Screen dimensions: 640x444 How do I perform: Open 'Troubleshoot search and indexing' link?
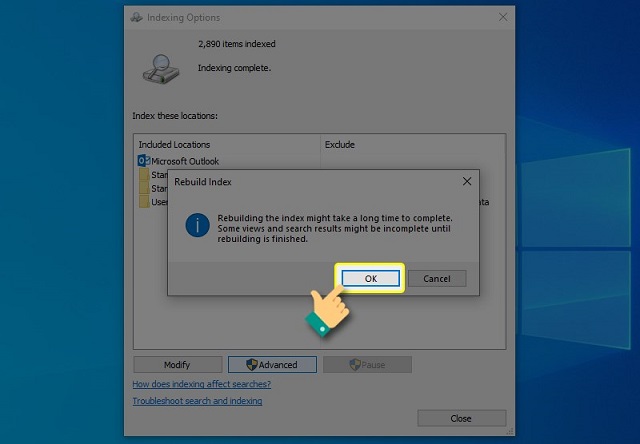(197, 401)
